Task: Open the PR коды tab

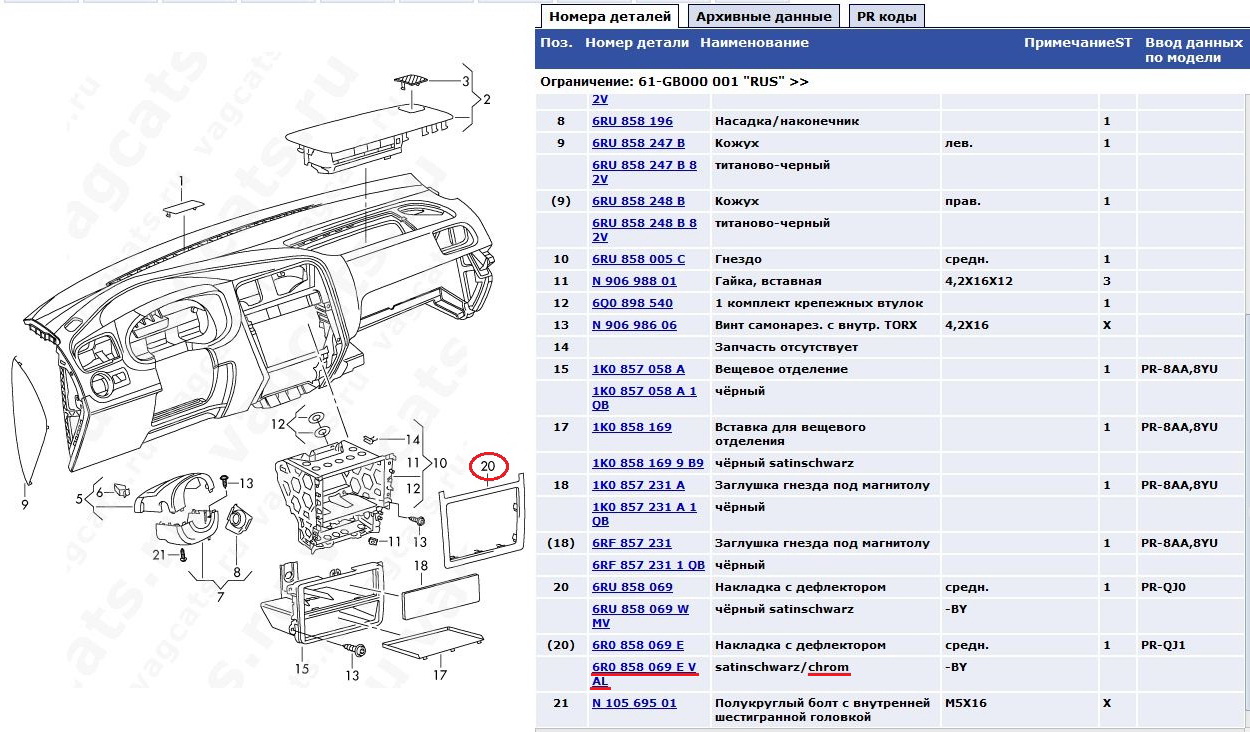Action: click(887, 16)
